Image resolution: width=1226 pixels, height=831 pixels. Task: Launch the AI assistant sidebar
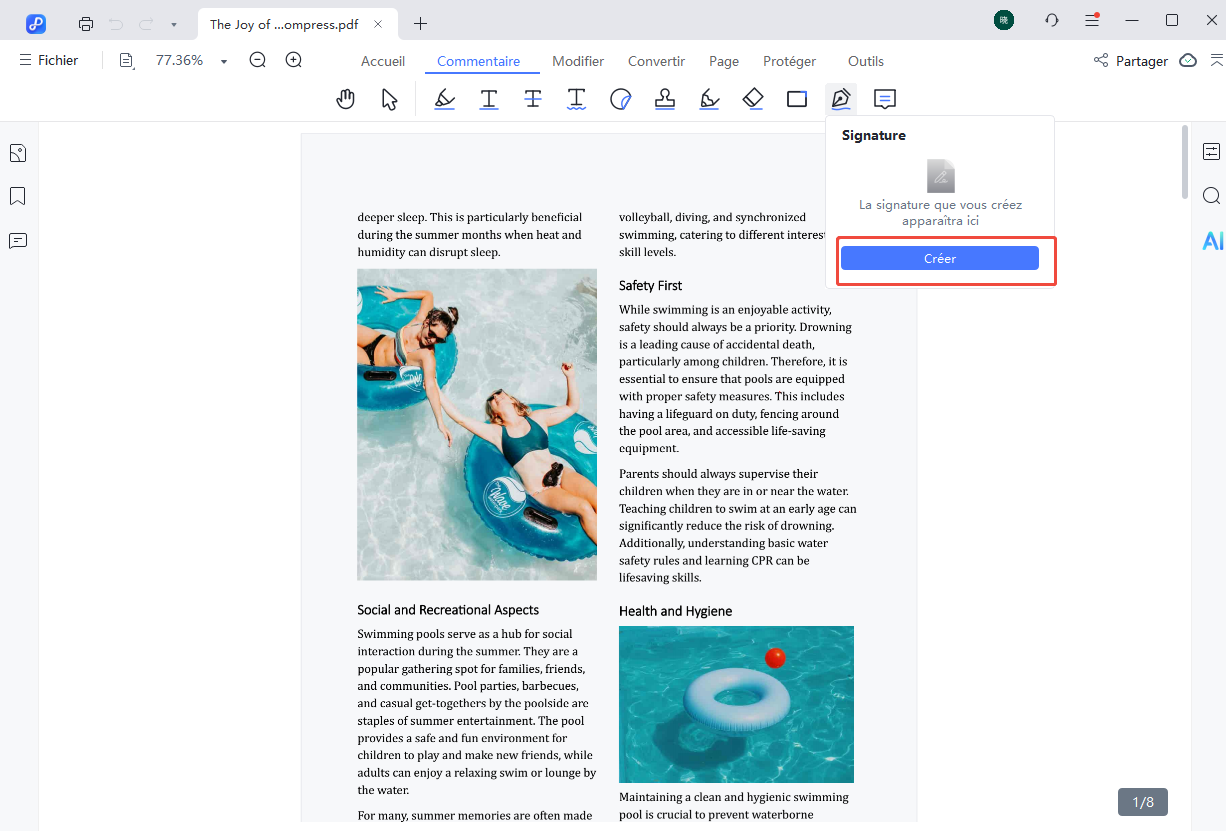coord(1212,241)
